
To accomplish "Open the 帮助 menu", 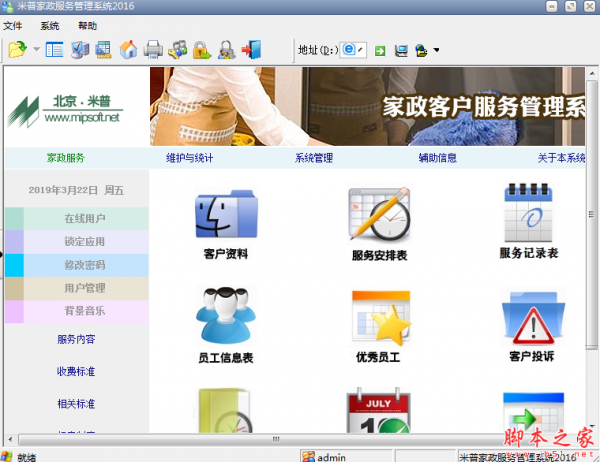I will click(88, 26).
